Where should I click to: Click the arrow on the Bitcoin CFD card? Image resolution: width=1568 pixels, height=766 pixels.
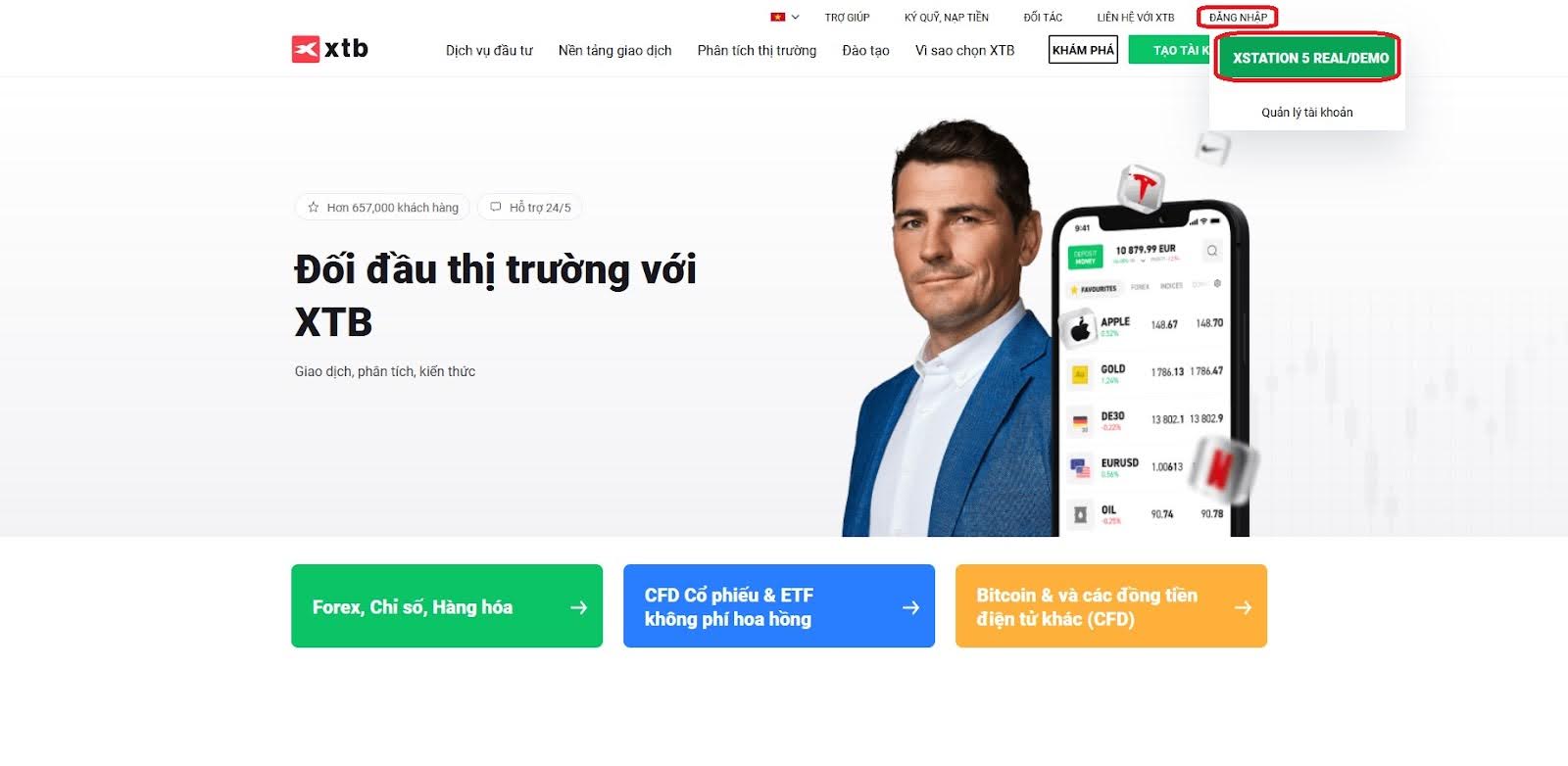(1243, 607)
